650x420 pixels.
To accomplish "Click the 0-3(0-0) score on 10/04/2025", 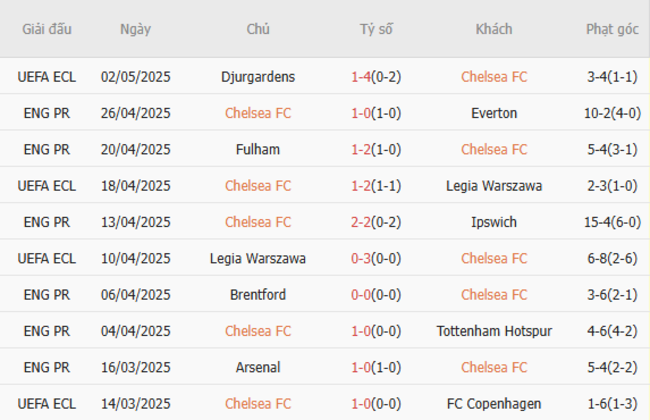I will [376, 258].
